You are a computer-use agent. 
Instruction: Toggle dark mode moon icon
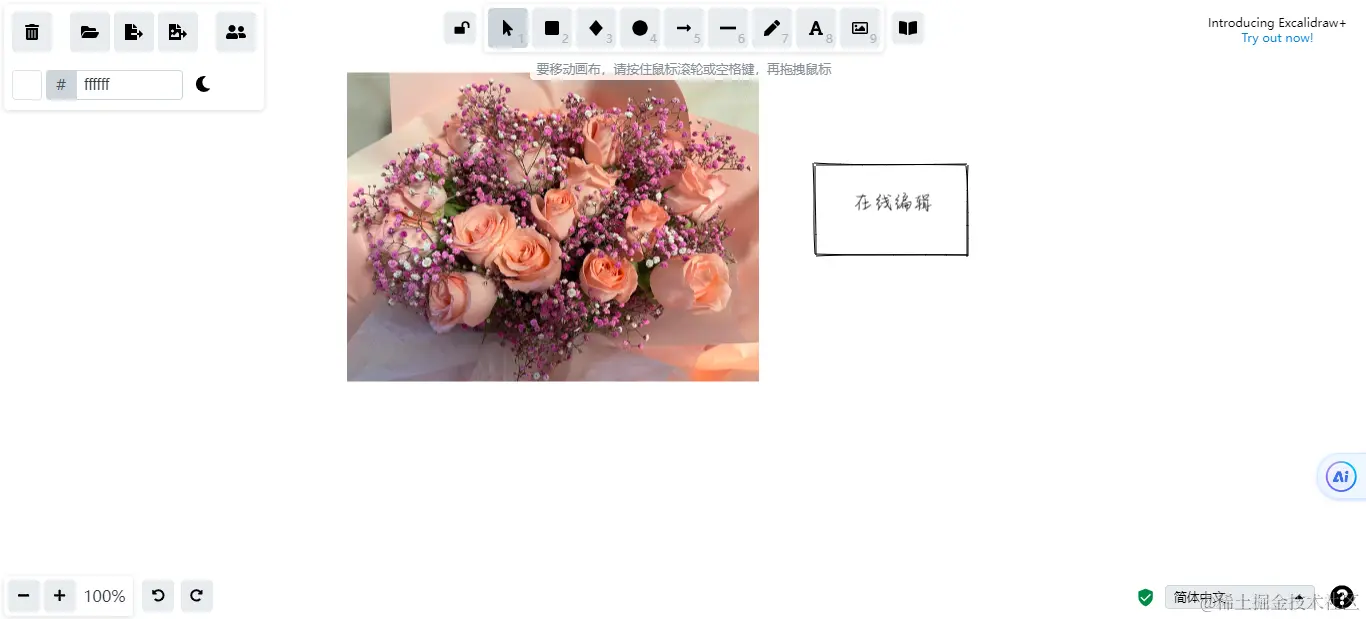click(203, 84)
